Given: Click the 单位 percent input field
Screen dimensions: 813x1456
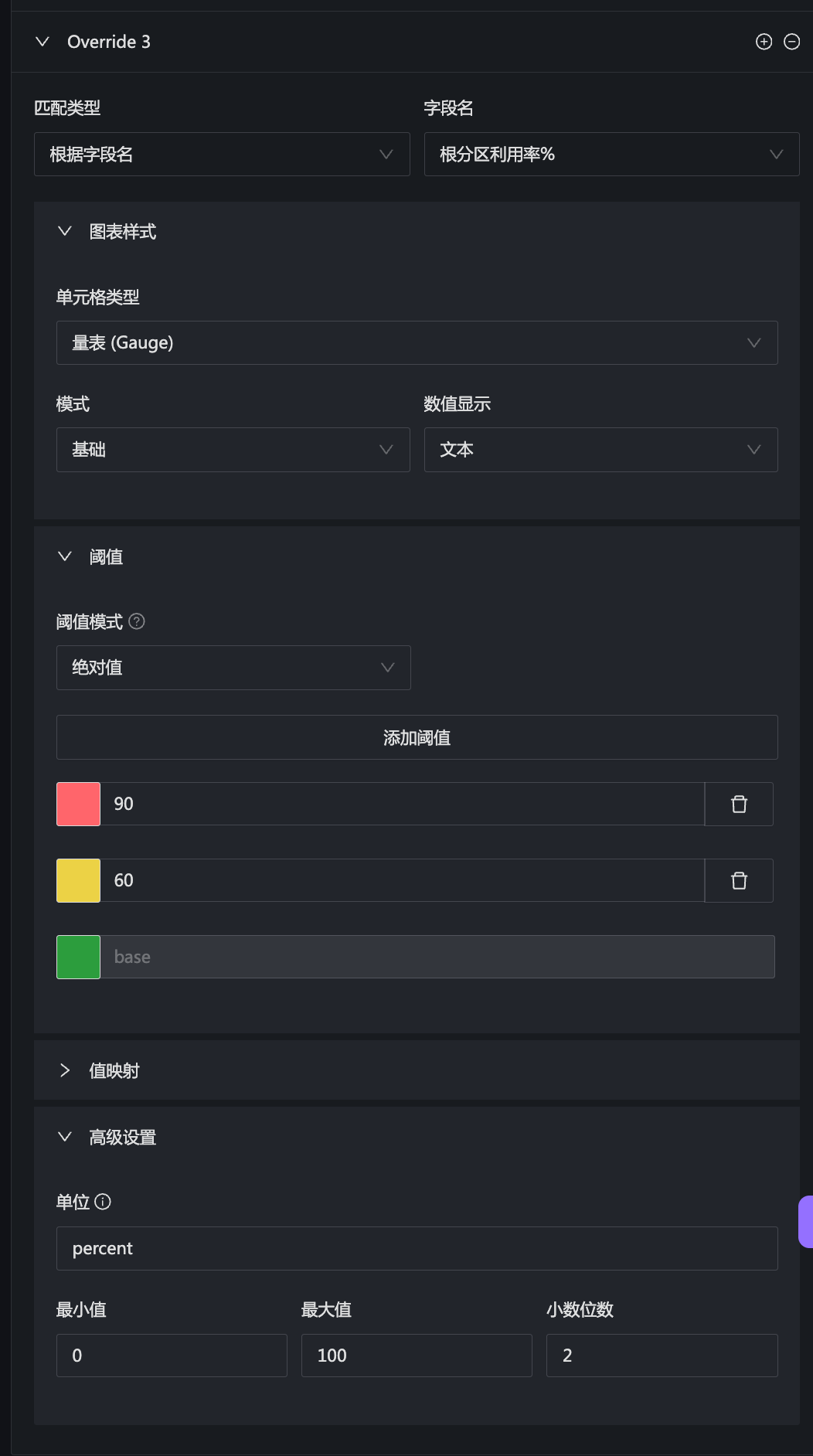Looking at the screenshot, I should [417, 1248].
